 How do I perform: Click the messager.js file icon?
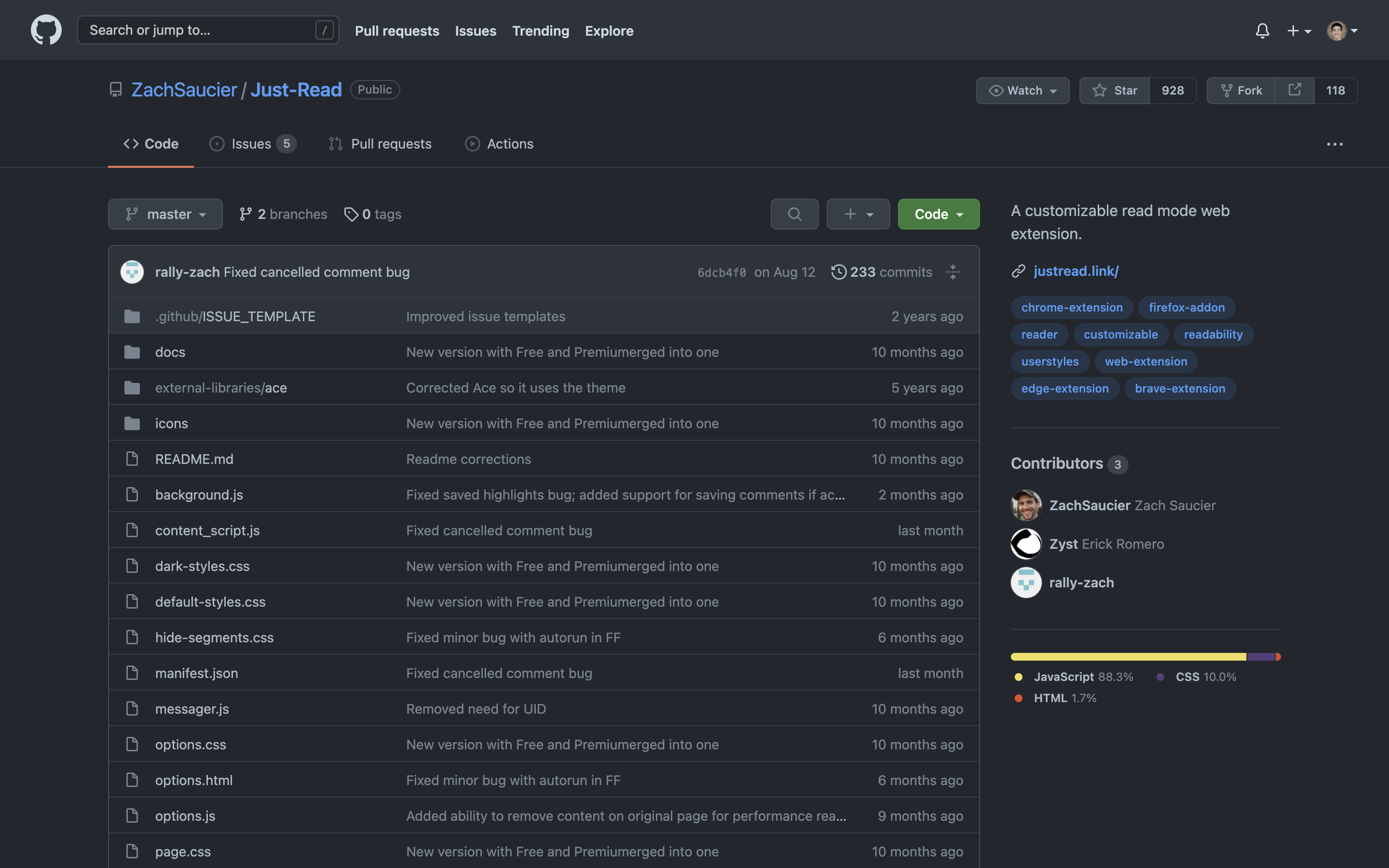[132, 708]
